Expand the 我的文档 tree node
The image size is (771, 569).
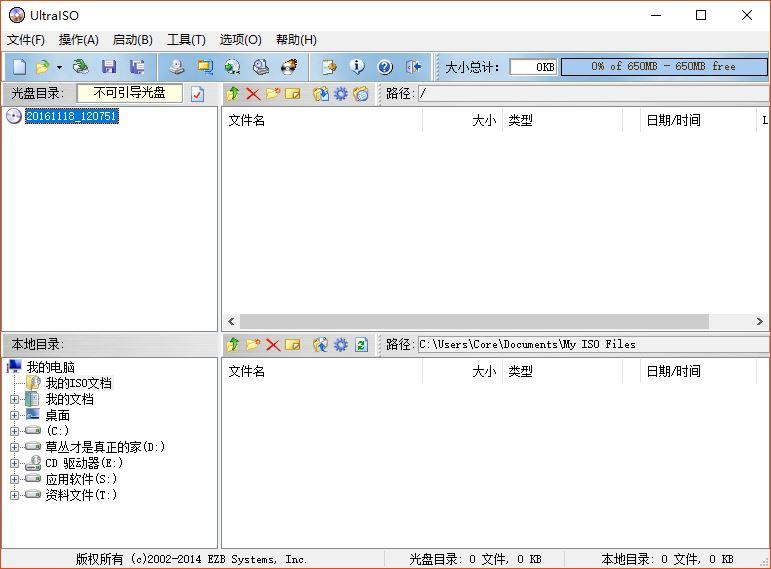click(x=15, y=399)
